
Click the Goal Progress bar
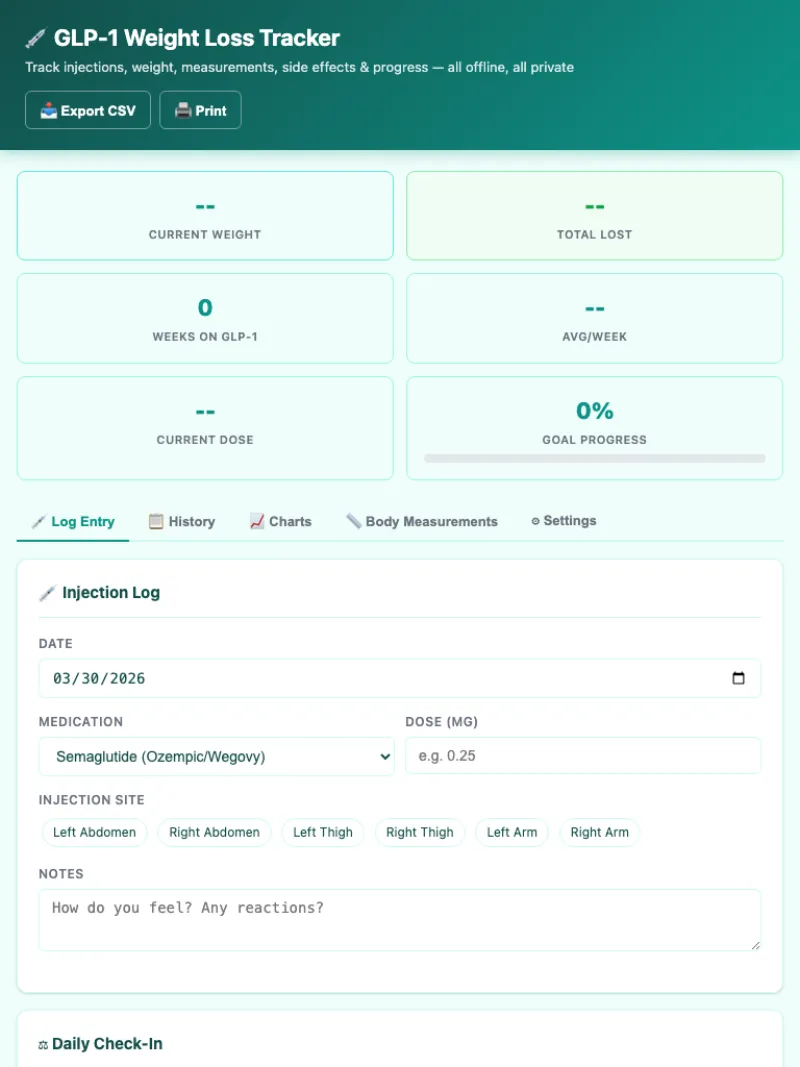[594, 459]
